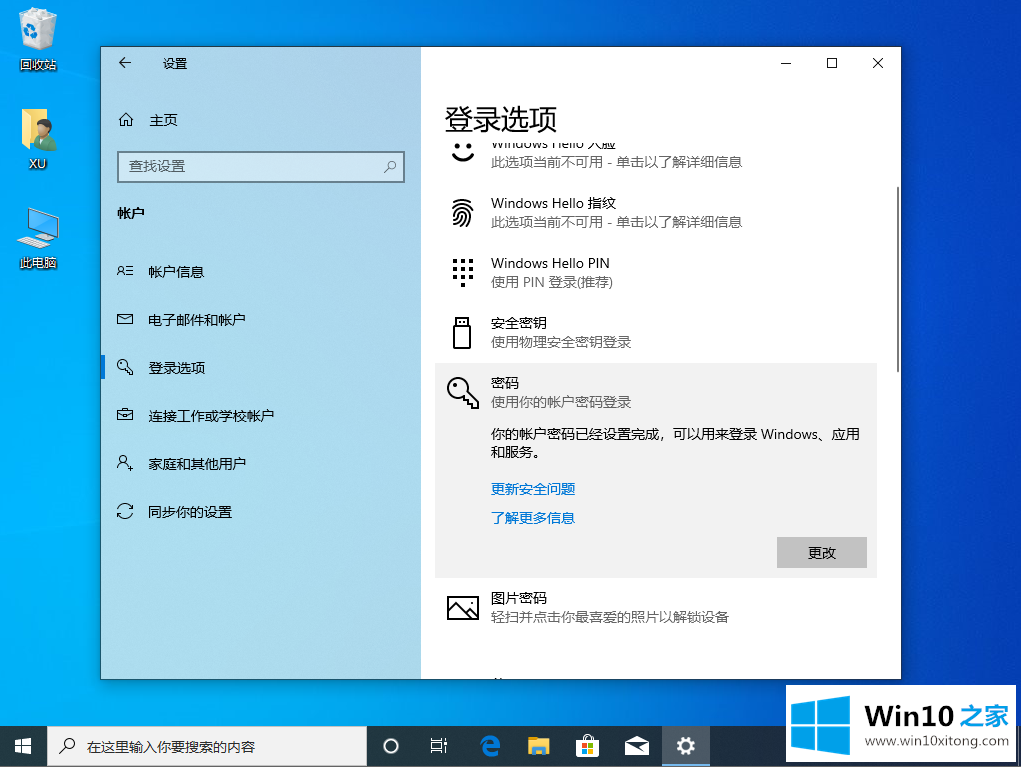The width and height of the screenshot is (1021, 767).
Task: Click the 帐户信息 sidebar icon
Action: [x=125, y=271]
